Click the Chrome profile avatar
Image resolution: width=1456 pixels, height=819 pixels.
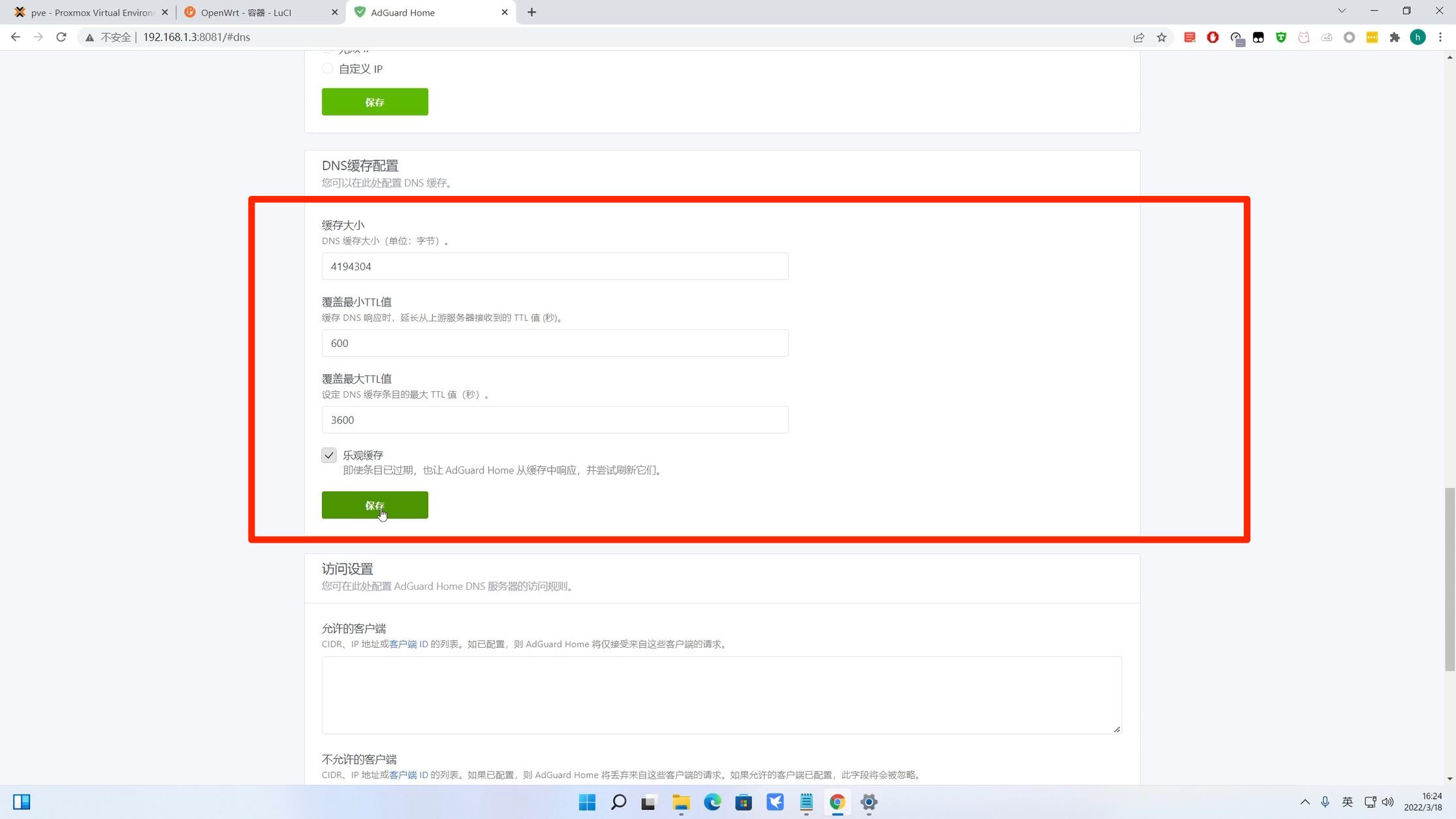(x=1417, y=37)
